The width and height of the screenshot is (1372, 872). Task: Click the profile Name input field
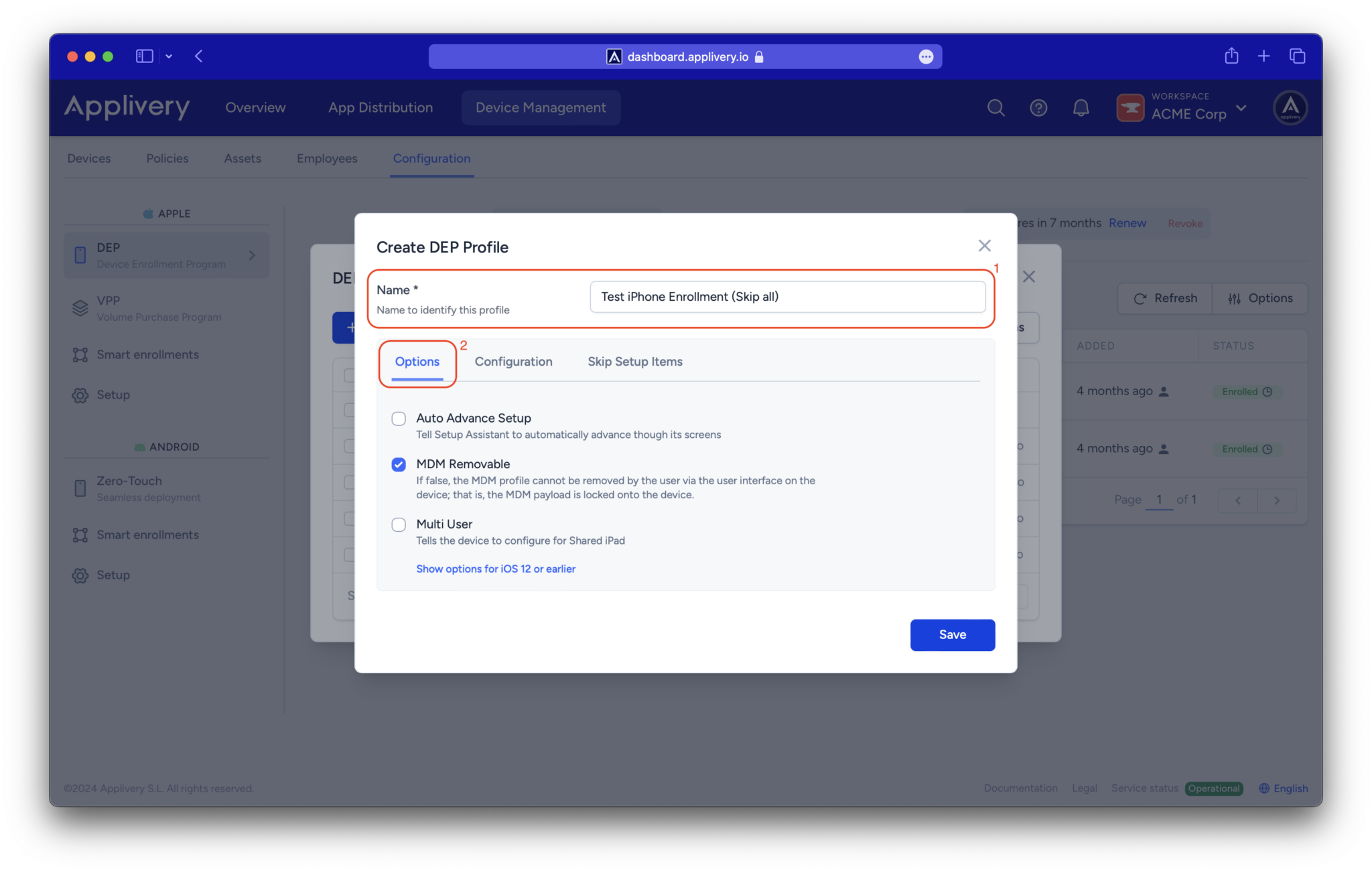tap(787, 297)
